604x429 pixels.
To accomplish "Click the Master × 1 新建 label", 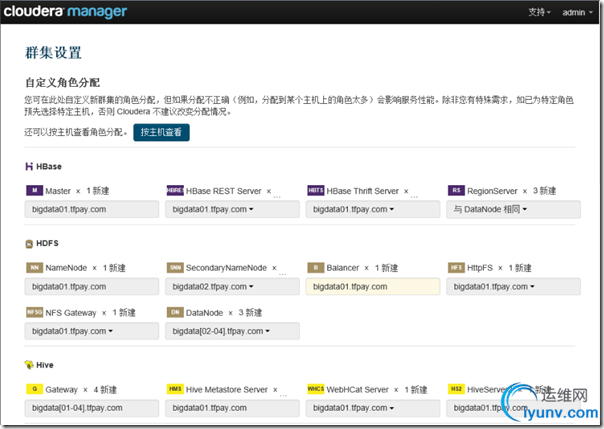I will click(77, 191).
